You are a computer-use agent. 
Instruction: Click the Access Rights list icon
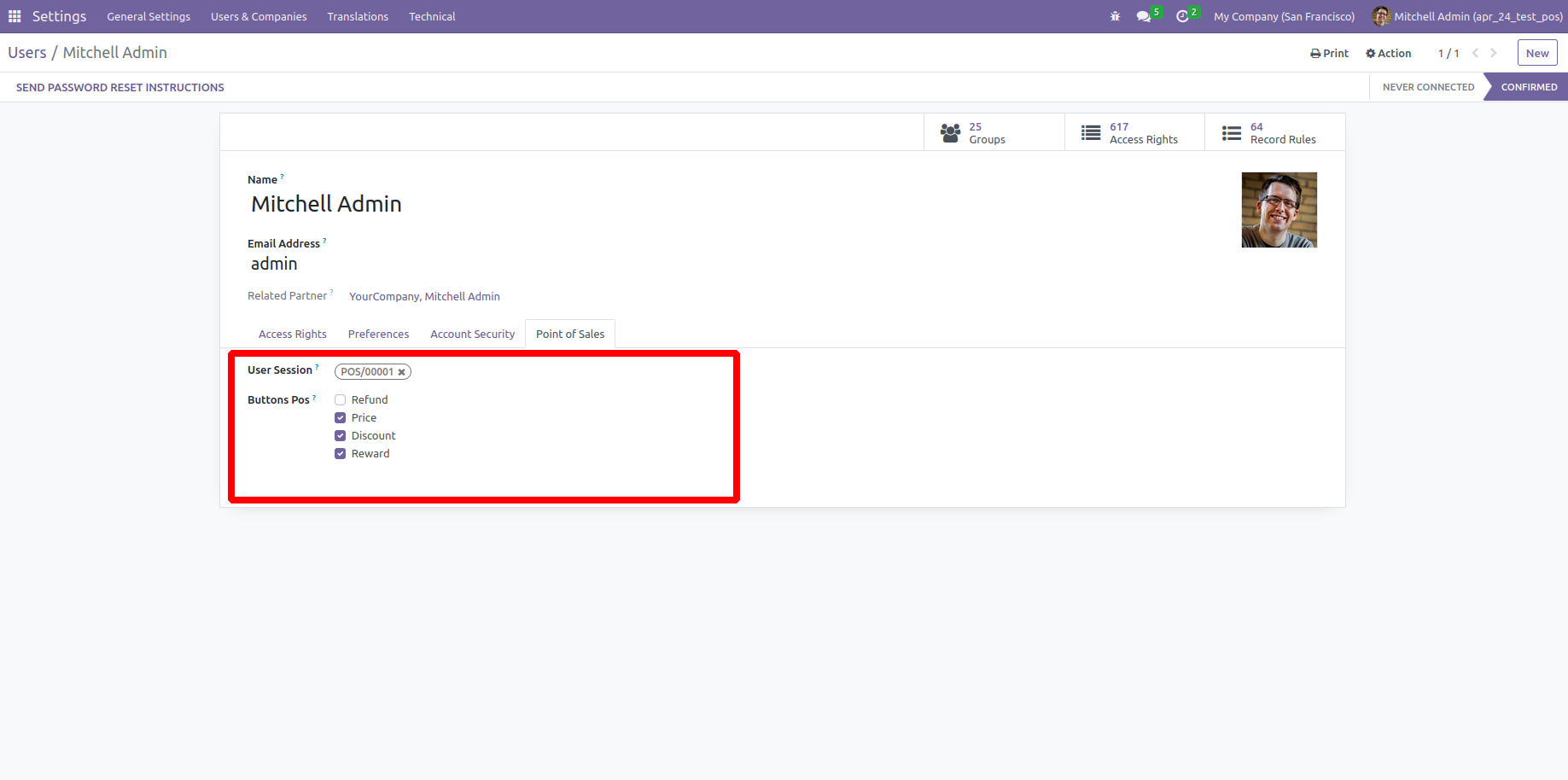pos(1091,133)
